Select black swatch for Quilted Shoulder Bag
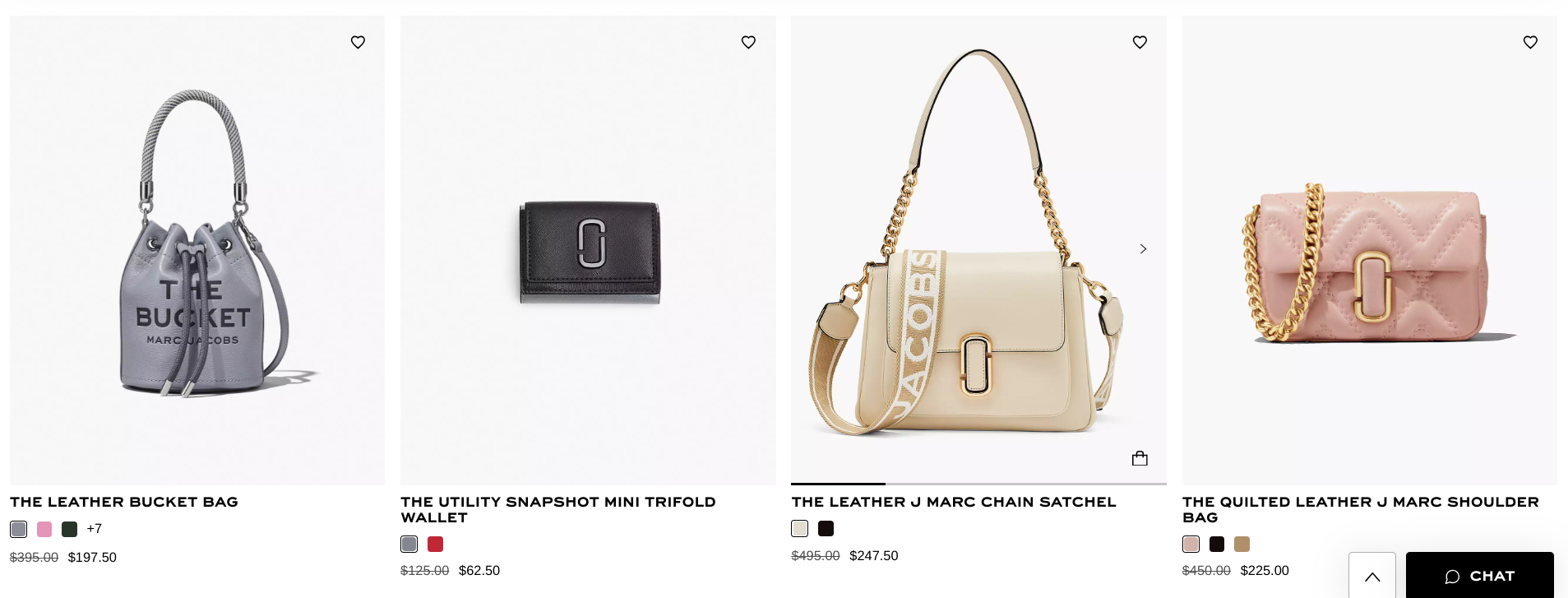 (1217, 544)
